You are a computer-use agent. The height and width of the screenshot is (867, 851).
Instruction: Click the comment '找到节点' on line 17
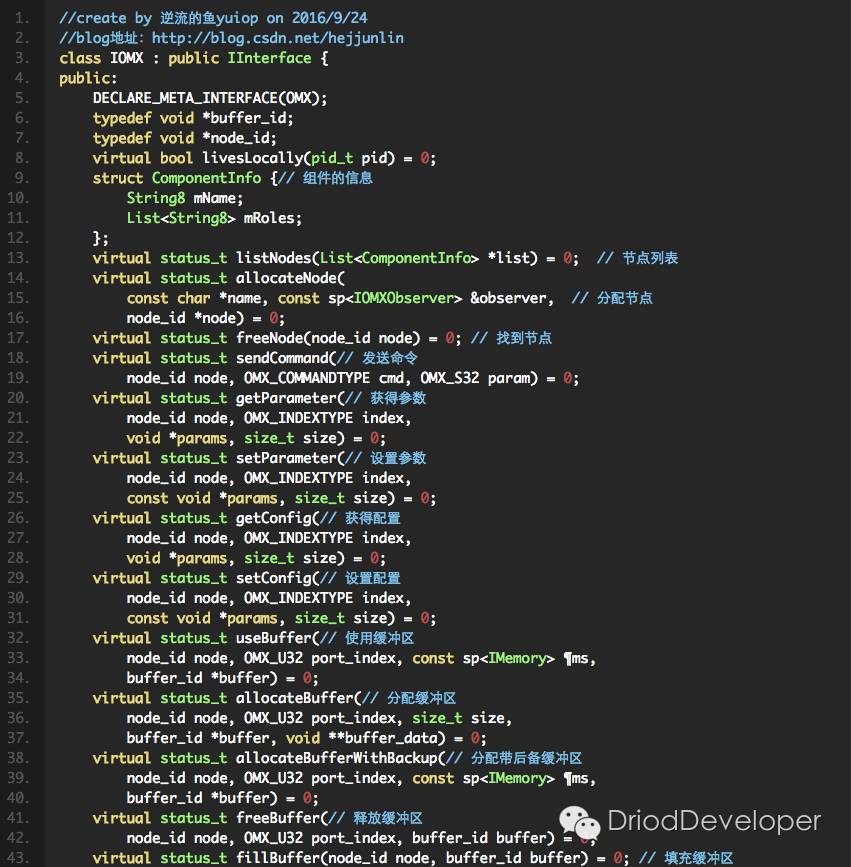click(x=524, y=338)
